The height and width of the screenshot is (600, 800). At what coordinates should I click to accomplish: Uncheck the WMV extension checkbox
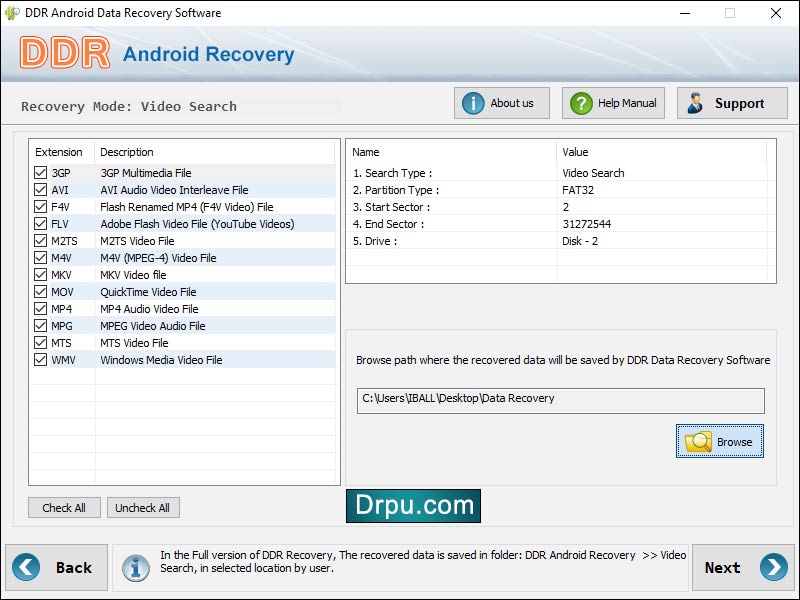pyautogui.click(x=40, y=360)
